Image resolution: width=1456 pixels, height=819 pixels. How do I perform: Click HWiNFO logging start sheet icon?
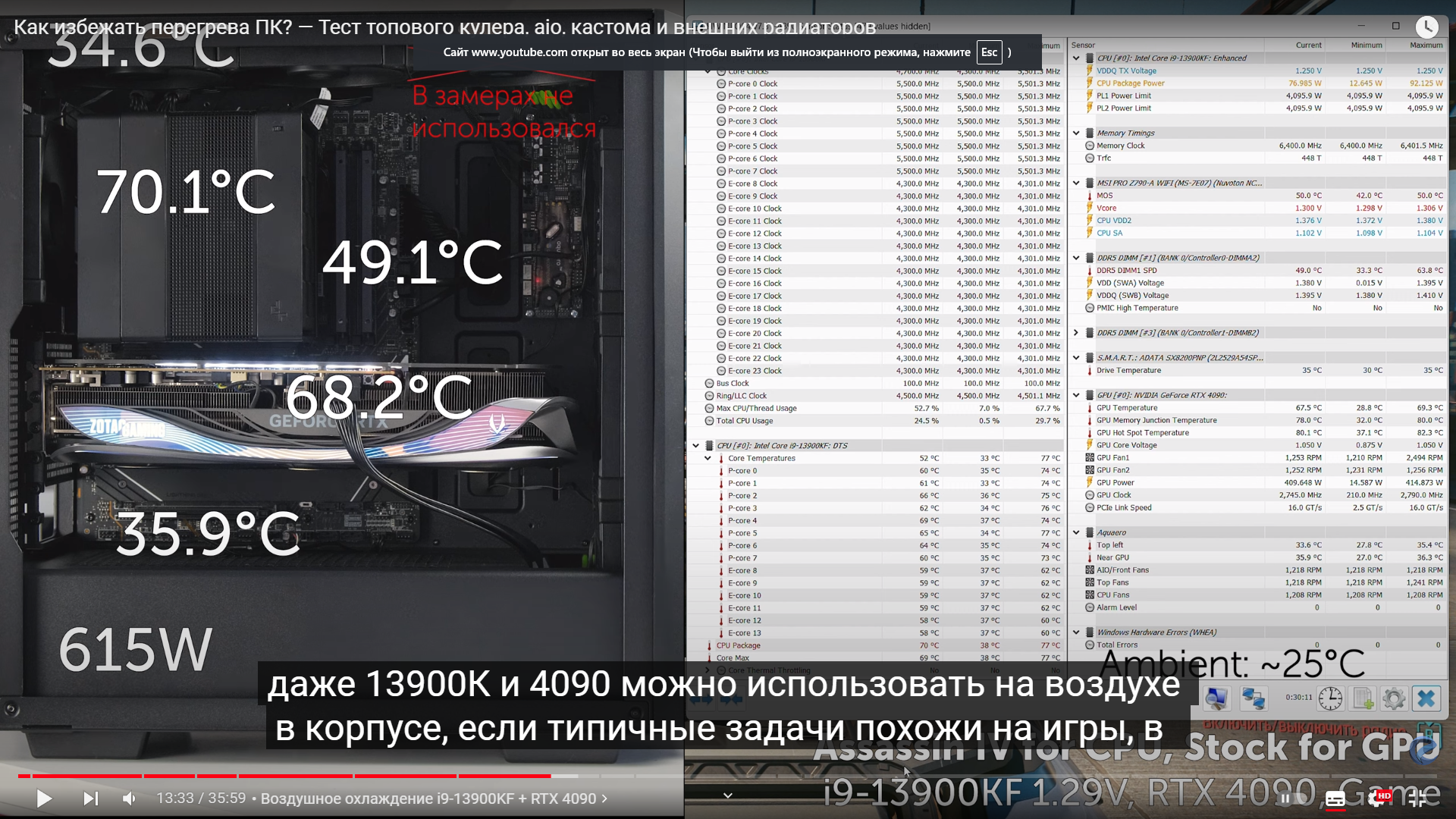[1363, 698]
